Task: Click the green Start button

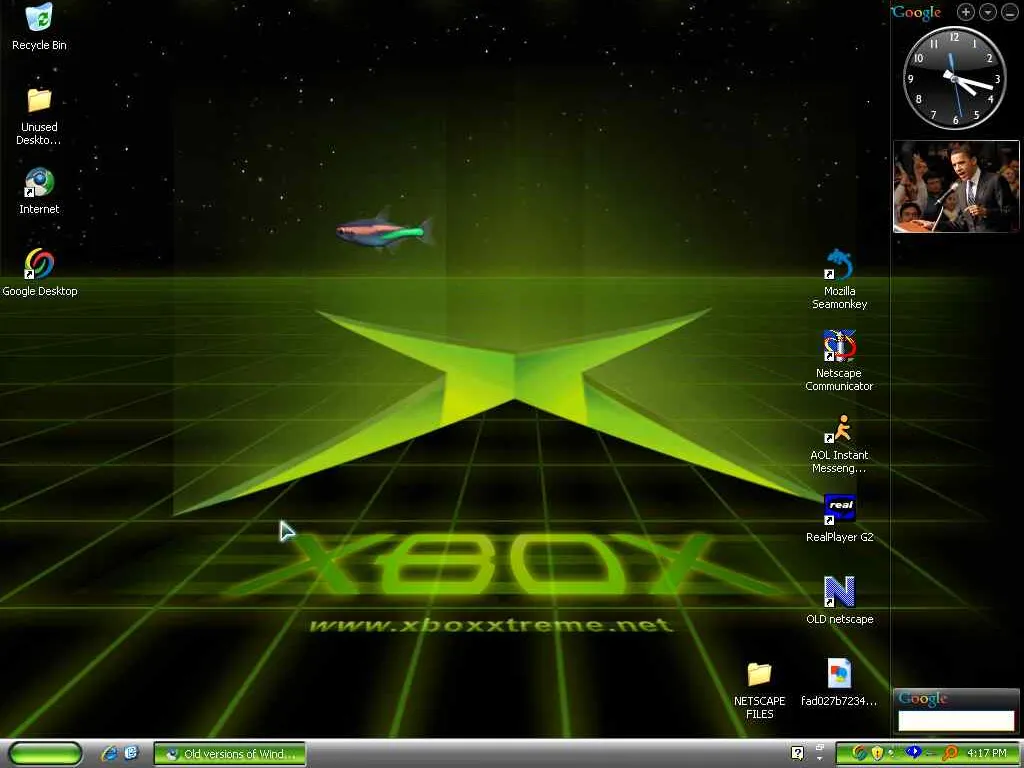Action: 46,753
